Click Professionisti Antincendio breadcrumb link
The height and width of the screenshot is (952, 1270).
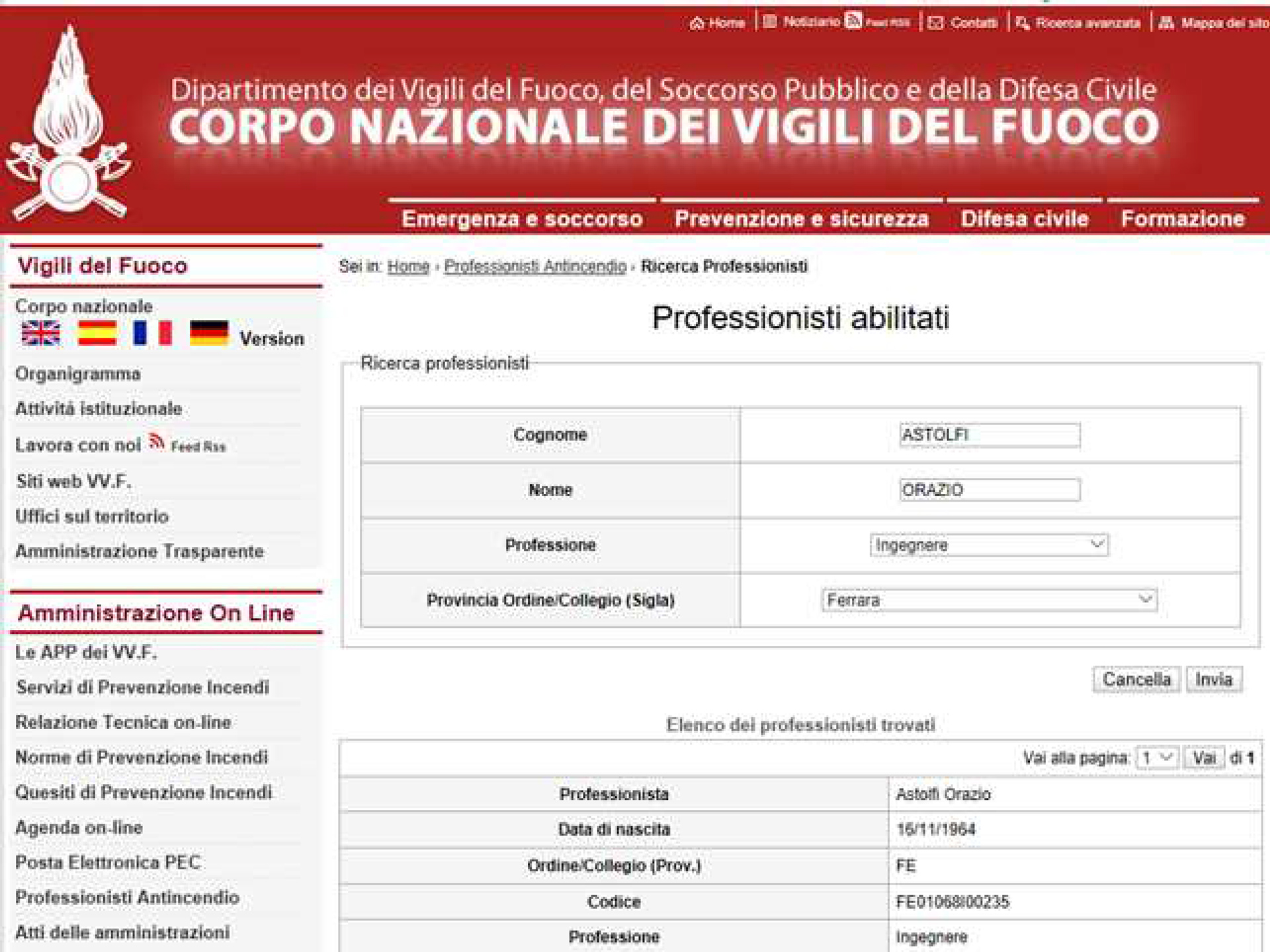click(x=535, y=266)
